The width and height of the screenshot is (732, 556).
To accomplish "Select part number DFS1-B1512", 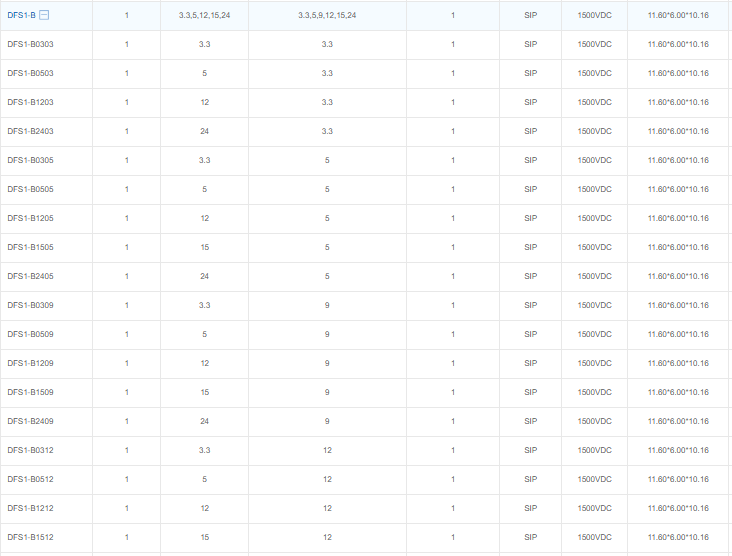I will [30, 537].
